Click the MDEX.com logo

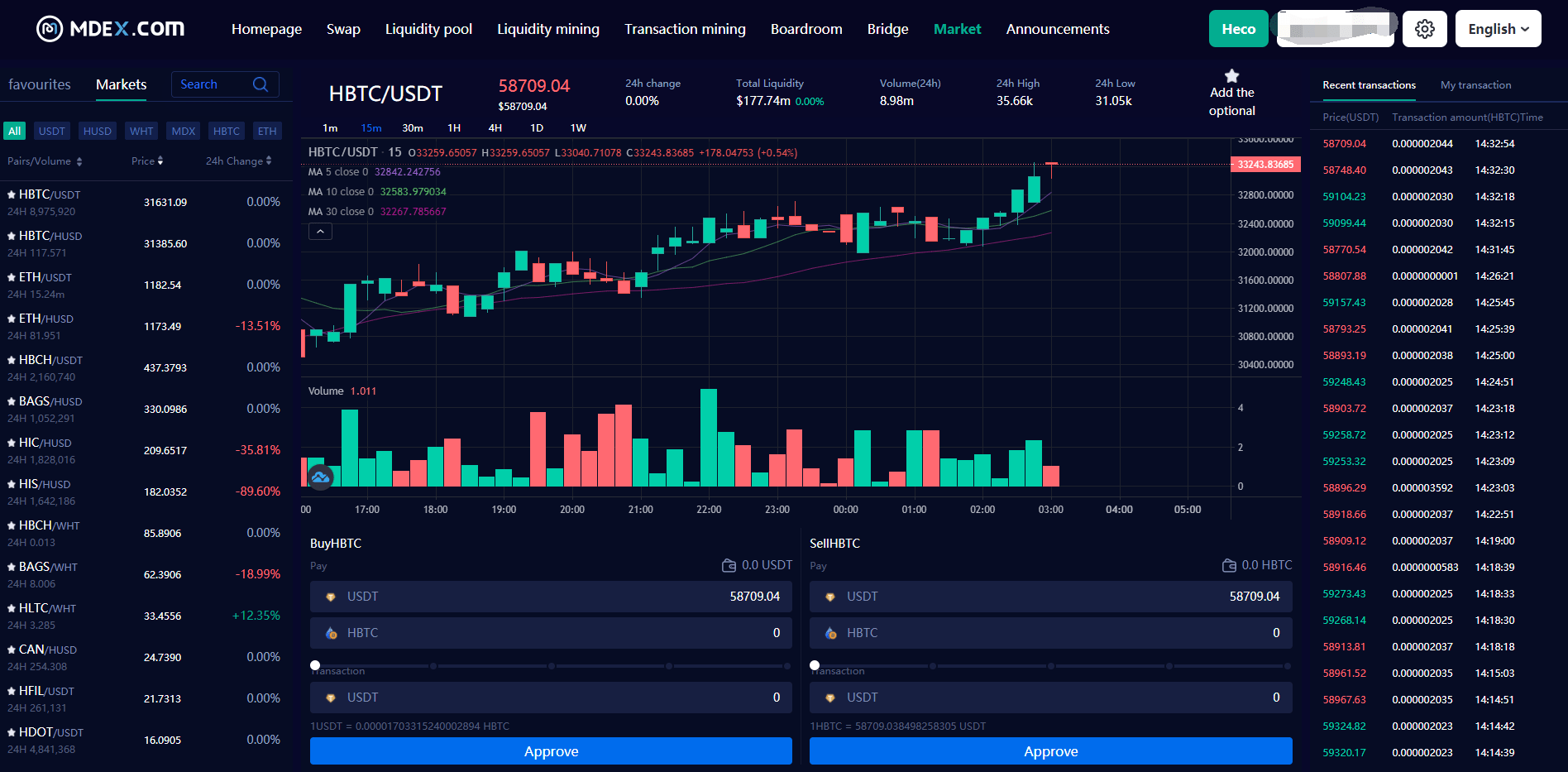[111, 29]
